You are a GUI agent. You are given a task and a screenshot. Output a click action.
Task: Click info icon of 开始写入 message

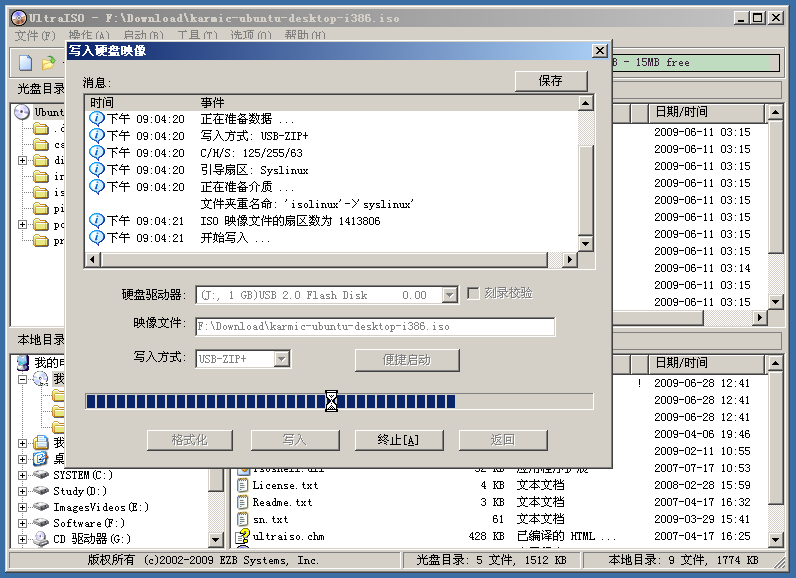click(96, 237)
